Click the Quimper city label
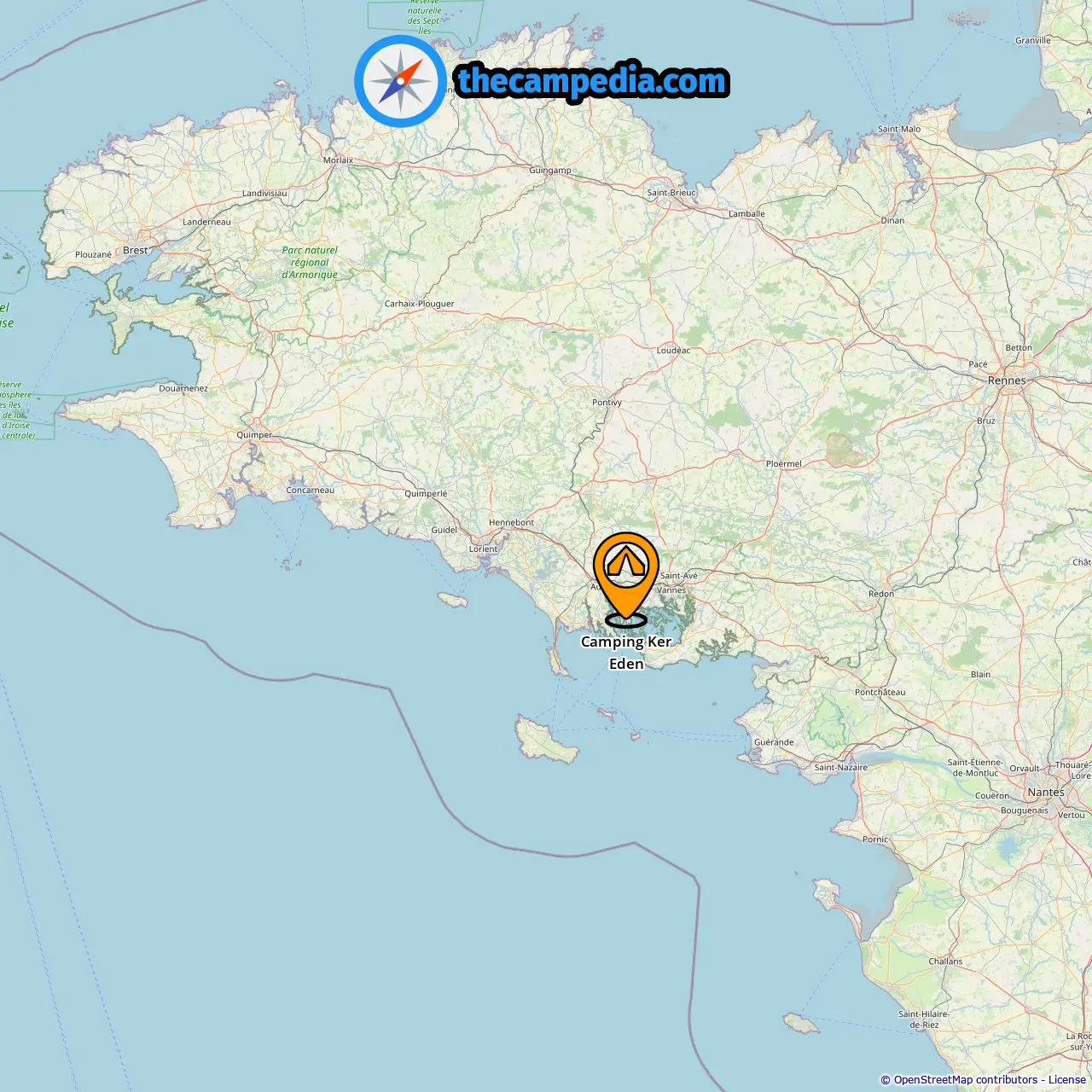Viewport: 1092px width, 1092px height. point(254,435)
